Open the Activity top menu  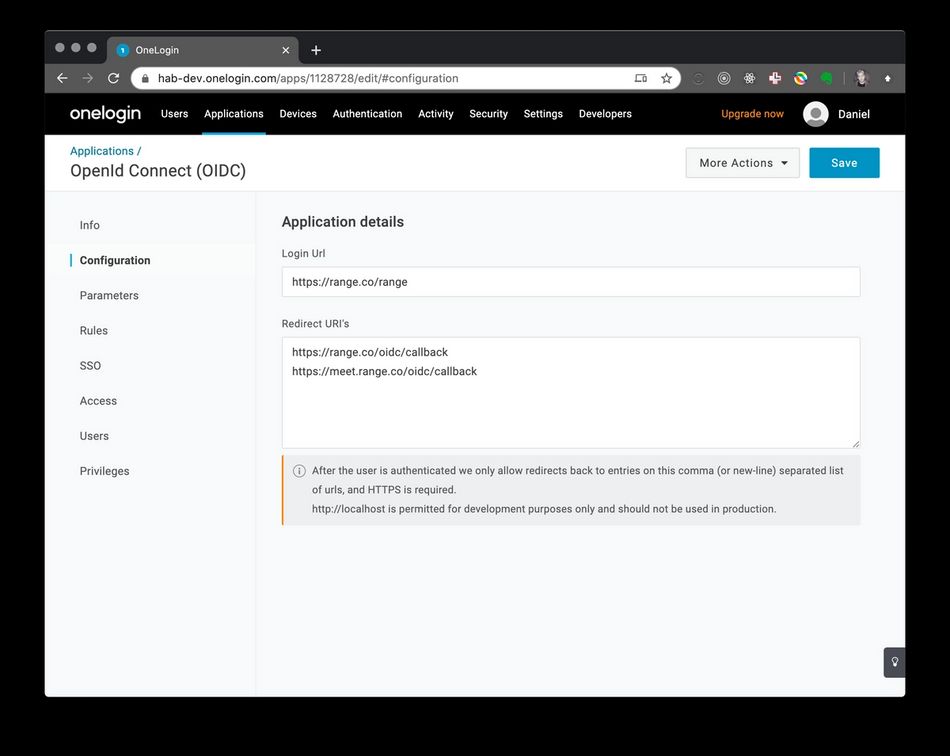[x=436, y=114]
